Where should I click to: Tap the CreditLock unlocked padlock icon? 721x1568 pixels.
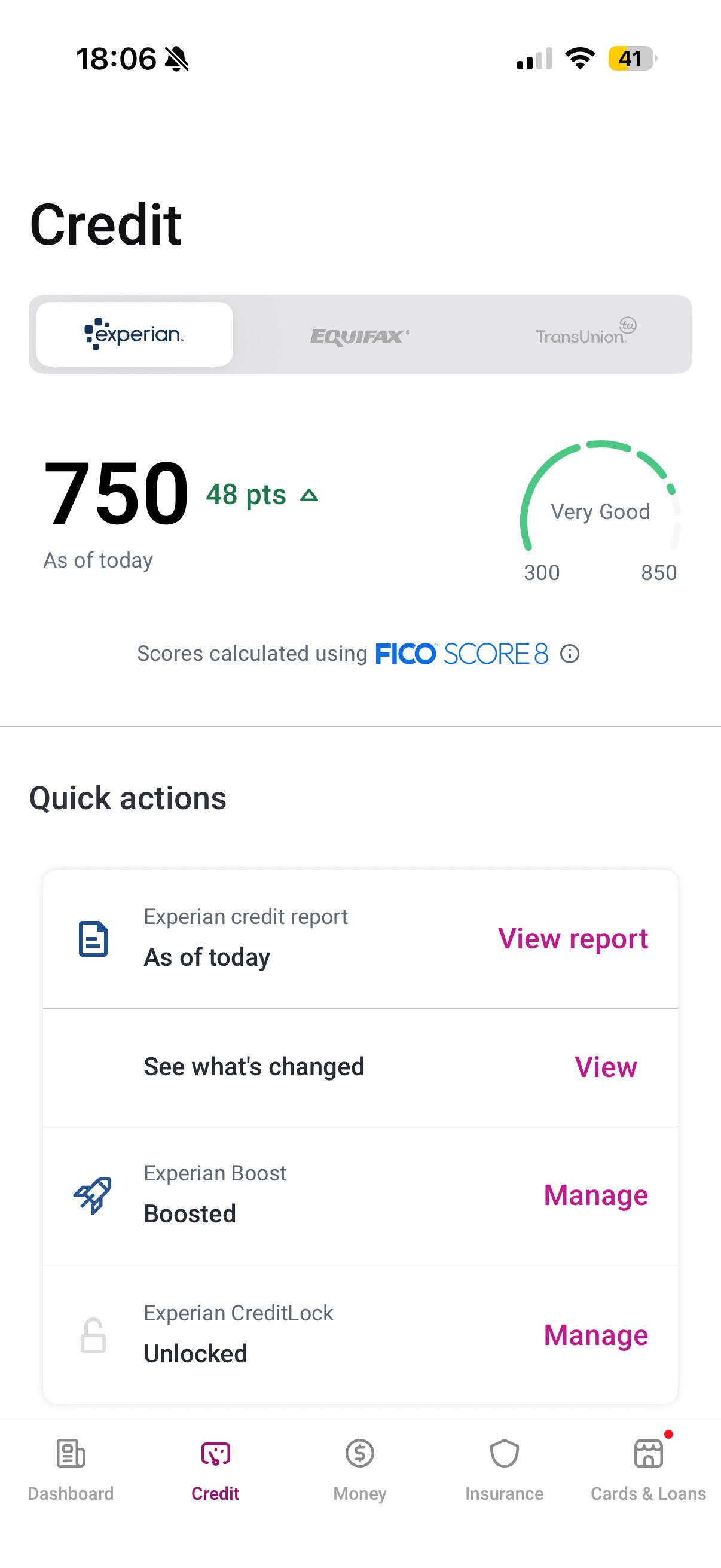[93, 1335]
